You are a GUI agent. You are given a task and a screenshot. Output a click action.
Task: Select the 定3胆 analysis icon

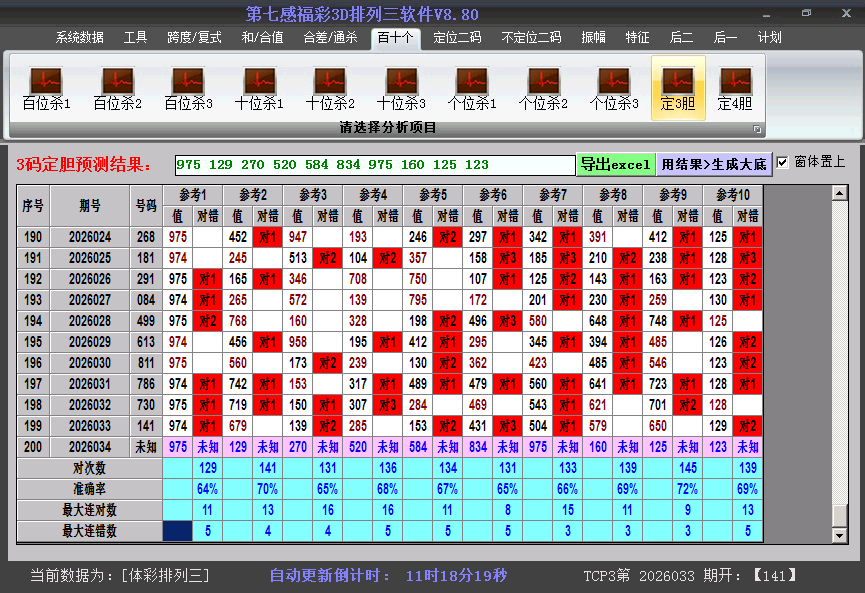tap(678, 88)
